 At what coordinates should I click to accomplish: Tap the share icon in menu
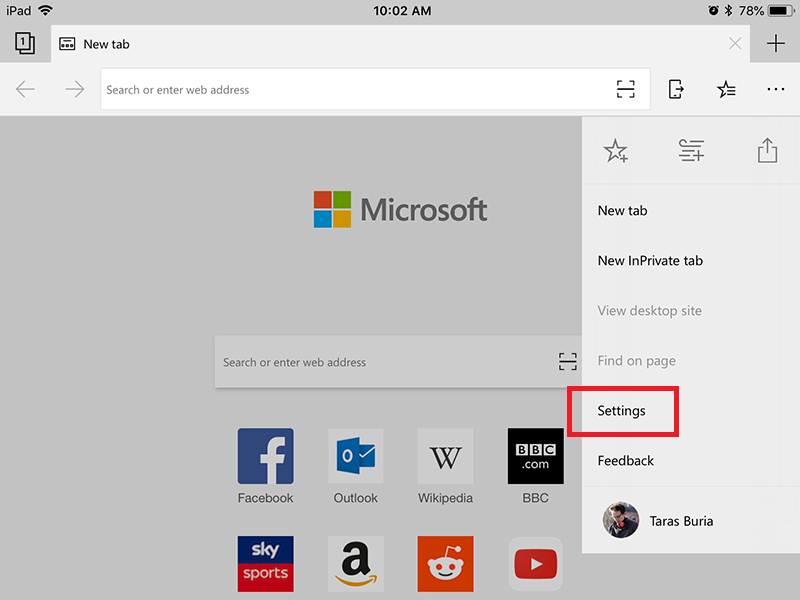(x=767, y=151)
